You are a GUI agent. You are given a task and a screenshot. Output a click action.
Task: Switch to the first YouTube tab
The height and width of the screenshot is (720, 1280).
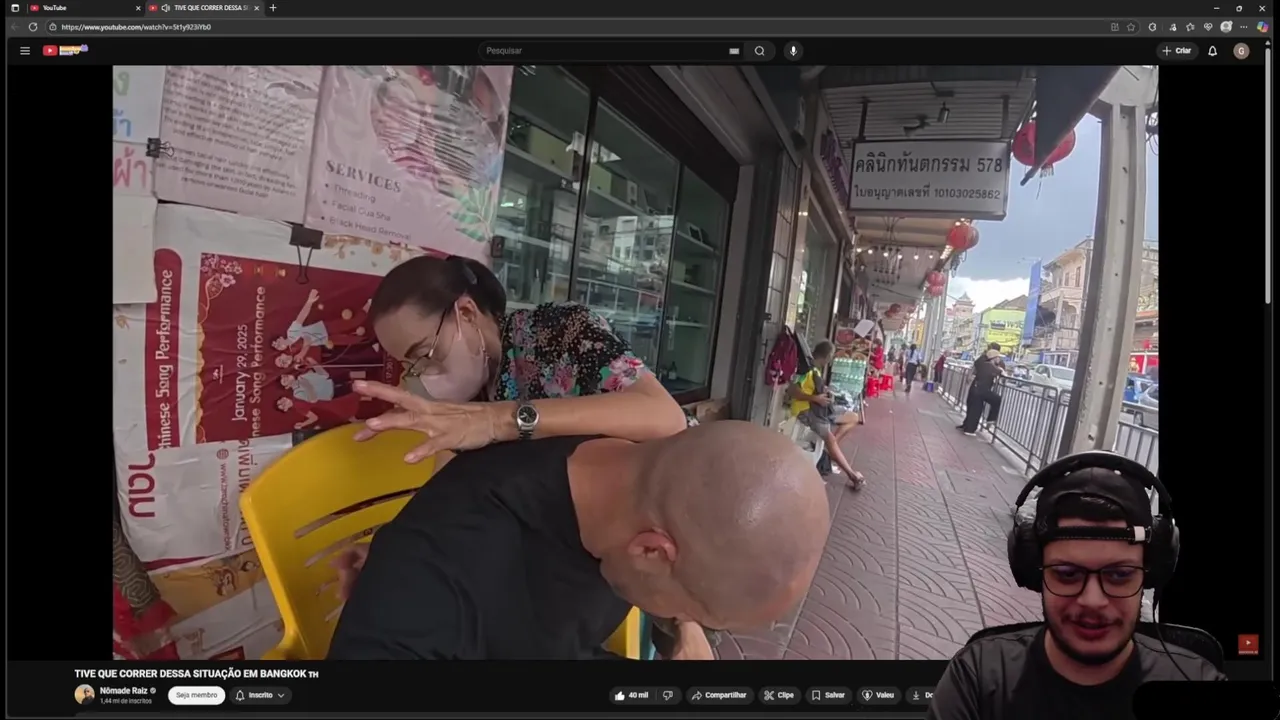pyautogui.click(x=85, y=8)
